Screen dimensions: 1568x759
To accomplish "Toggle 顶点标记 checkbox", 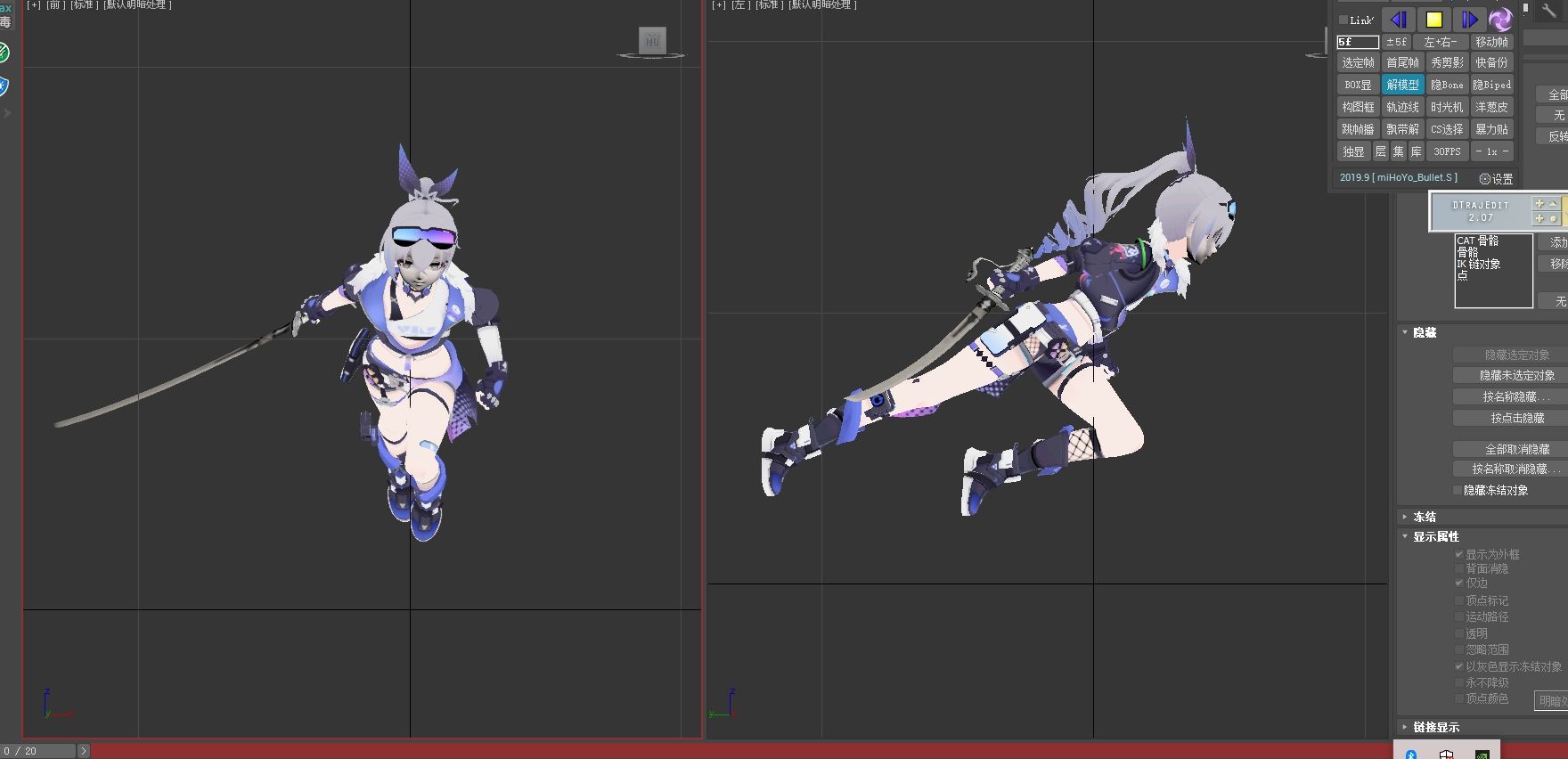I will [1459, 600].
